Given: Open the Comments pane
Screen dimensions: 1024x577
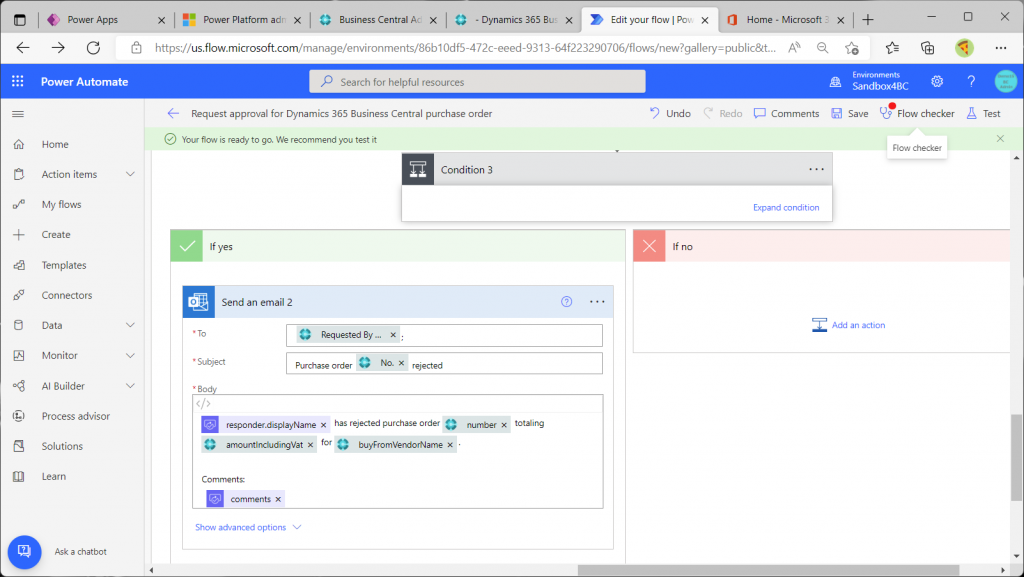Looking at the screenshot, I should coord(786,114).
